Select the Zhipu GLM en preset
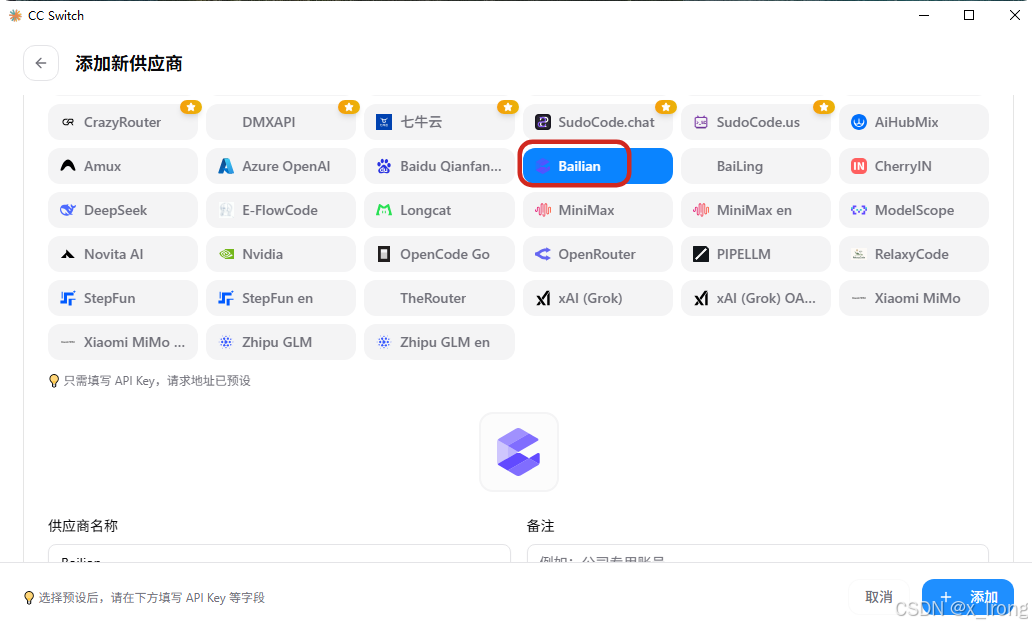 coord(439,342)
